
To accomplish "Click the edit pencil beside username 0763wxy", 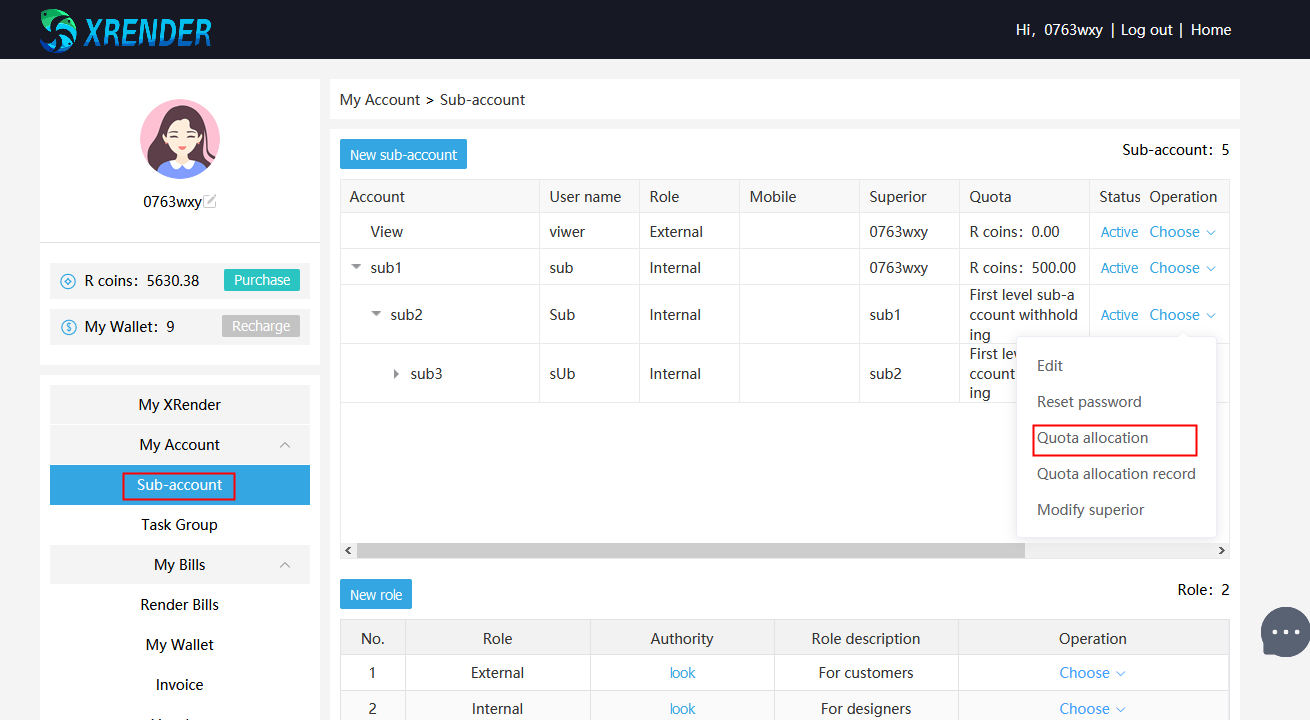I will click(x=210, y=201).
